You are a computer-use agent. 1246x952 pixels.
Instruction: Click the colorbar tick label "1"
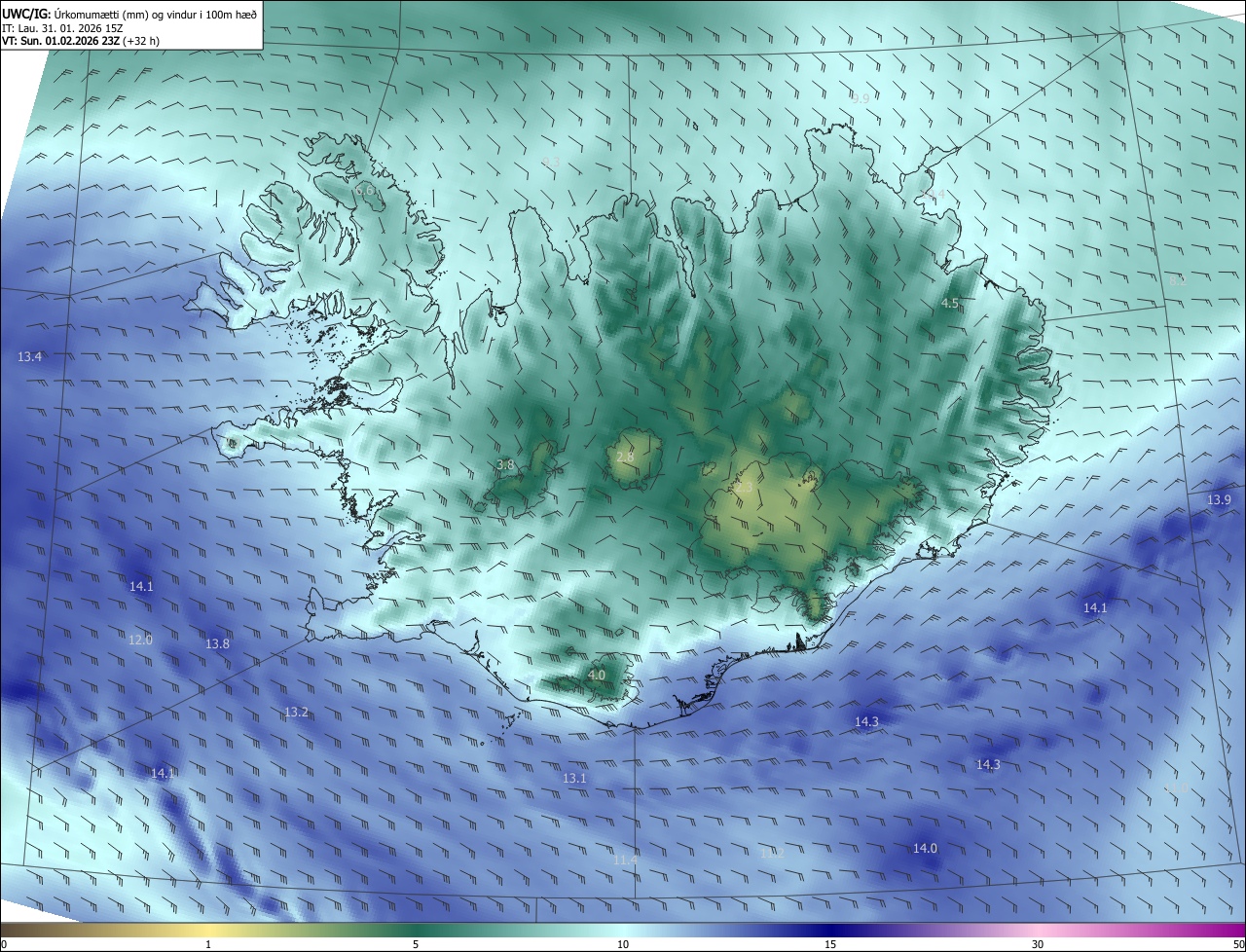tap(208, 944)
